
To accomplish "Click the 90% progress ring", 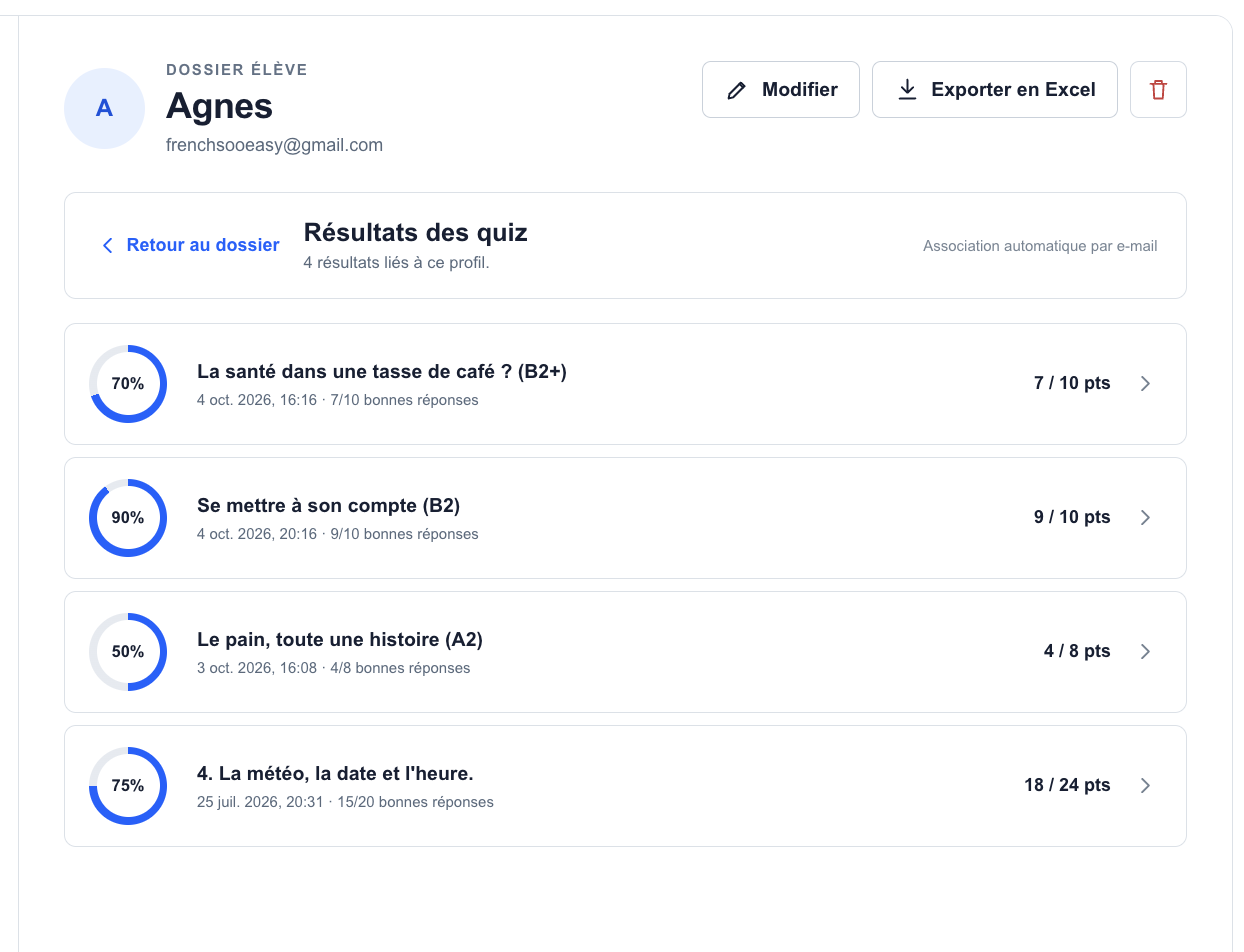I will 128,518.
